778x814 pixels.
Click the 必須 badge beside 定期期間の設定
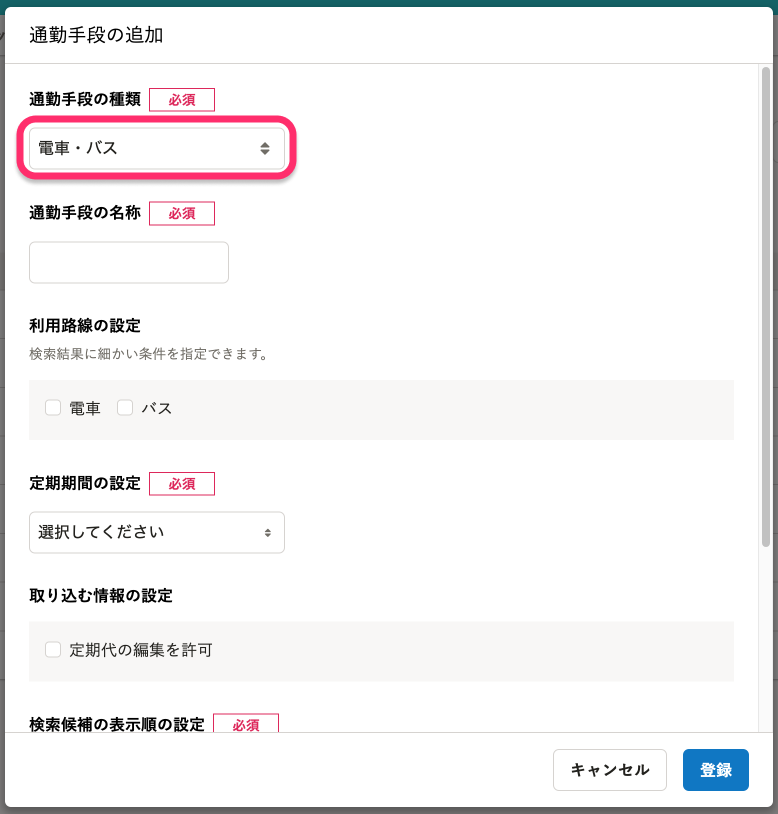[182, 484]
